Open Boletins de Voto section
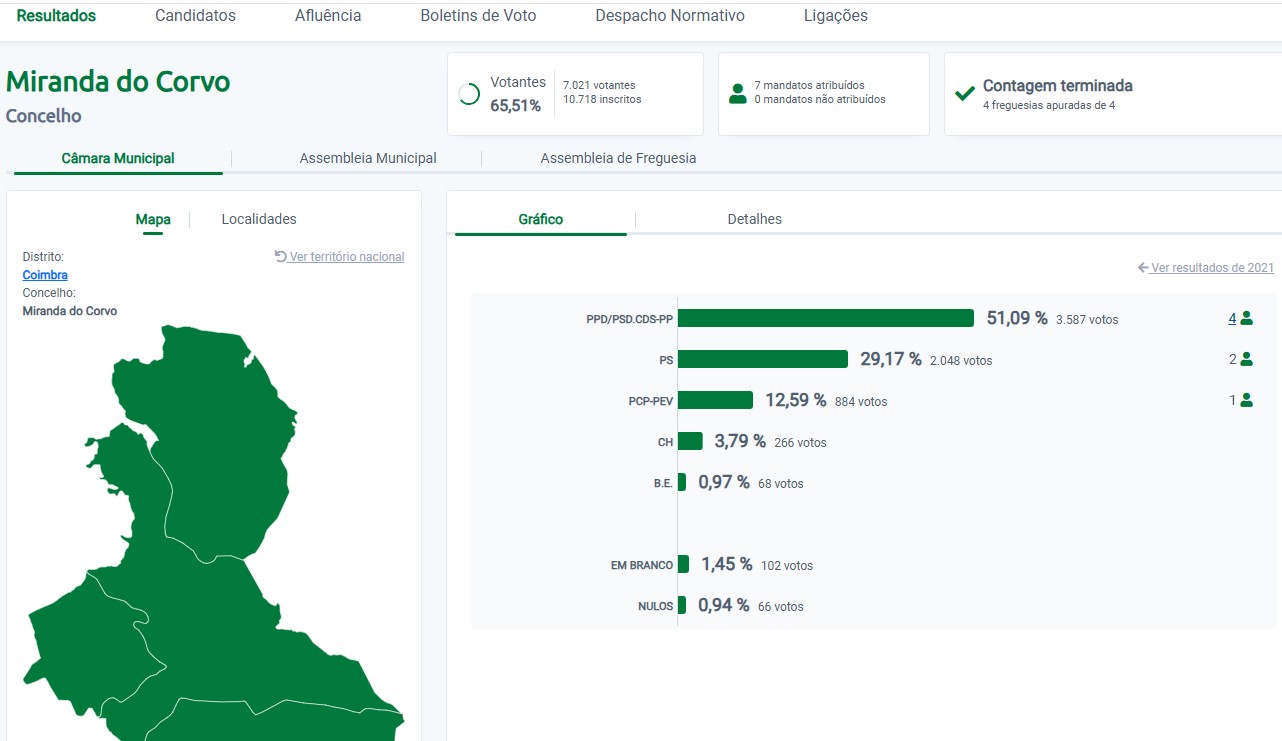The image size is (1282, 741). [x=478, y=16]
